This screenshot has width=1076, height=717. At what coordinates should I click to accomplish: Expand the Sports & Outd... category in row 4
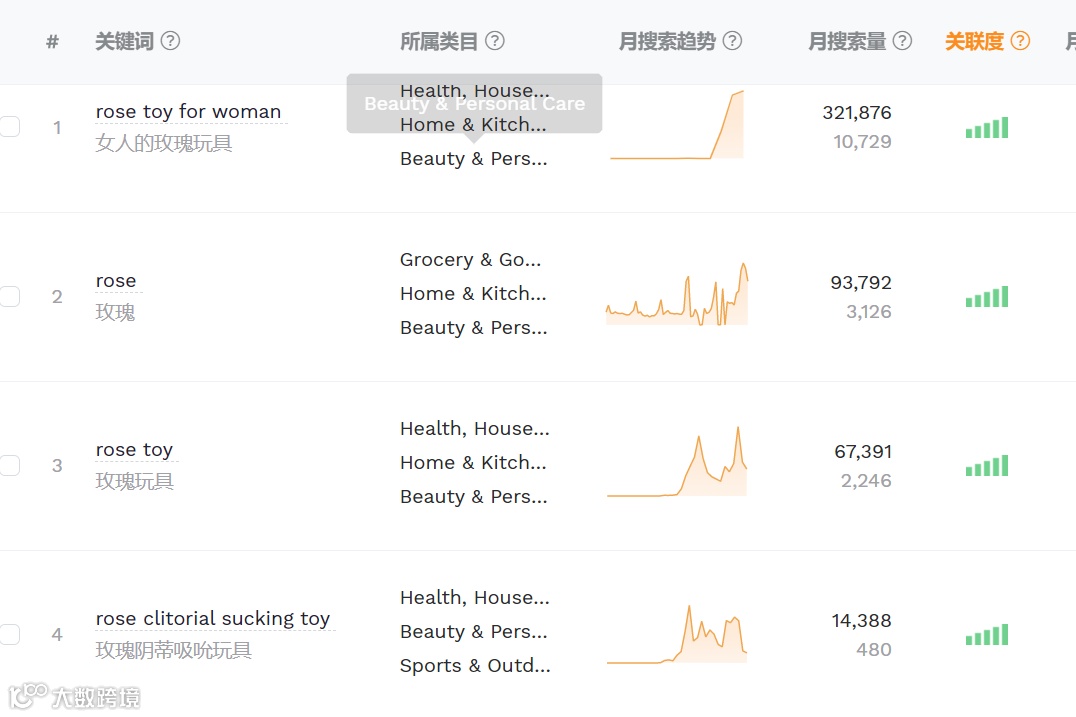[475, 665]
